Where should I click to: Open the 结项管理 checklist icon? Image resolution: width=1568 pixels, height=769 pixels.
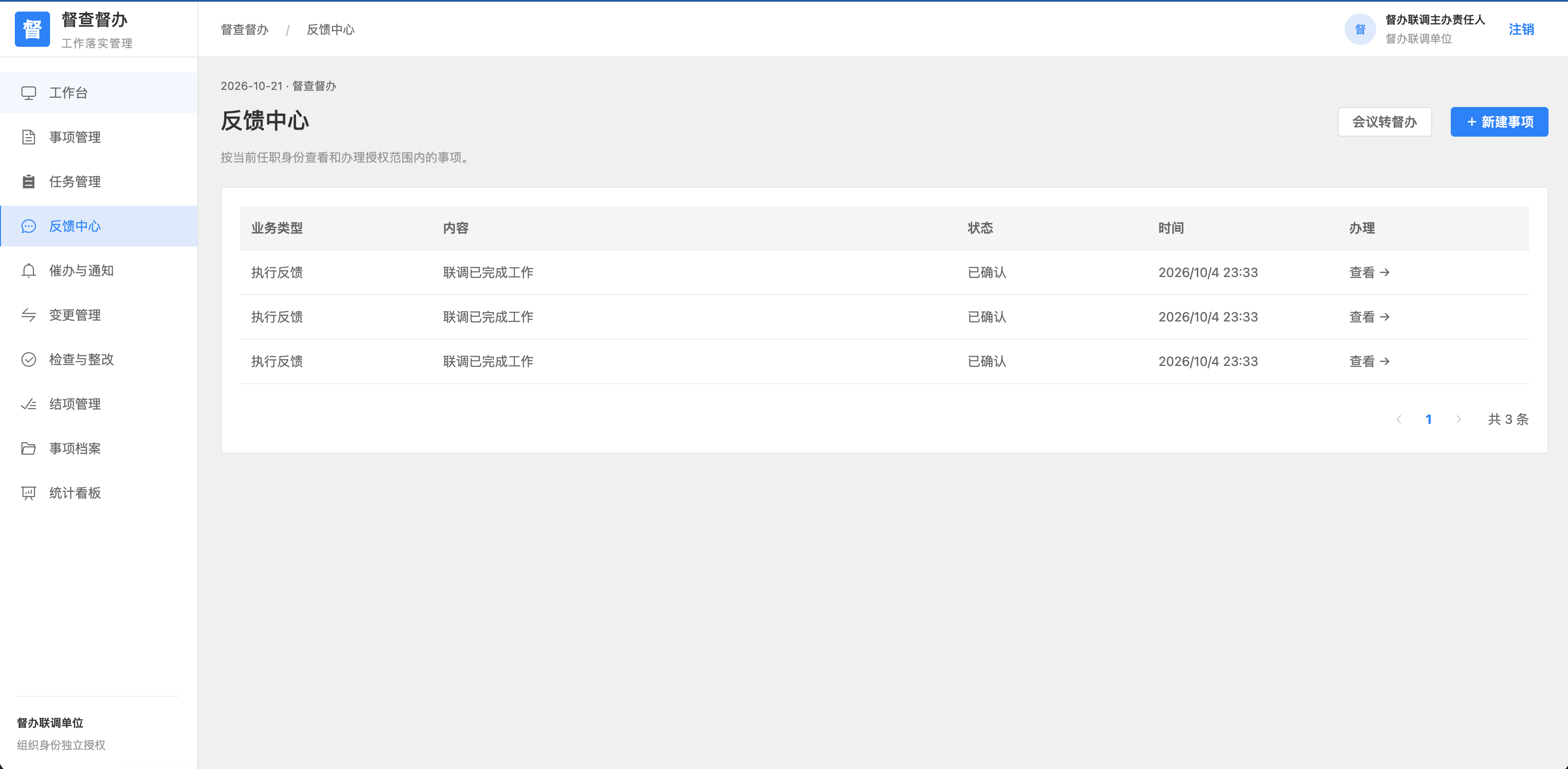pyautogui.click(x=29, y=404)
